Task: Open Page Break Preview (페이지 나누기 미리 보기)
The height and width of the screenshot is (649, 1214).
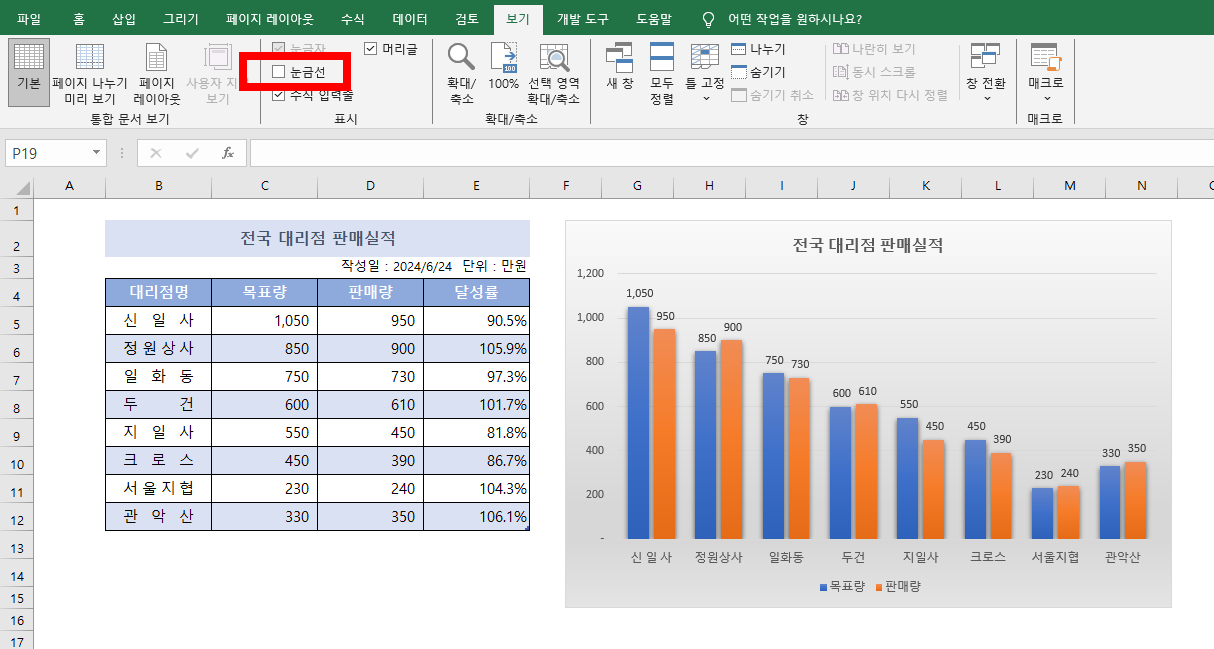Action: (x=90, y=72)
